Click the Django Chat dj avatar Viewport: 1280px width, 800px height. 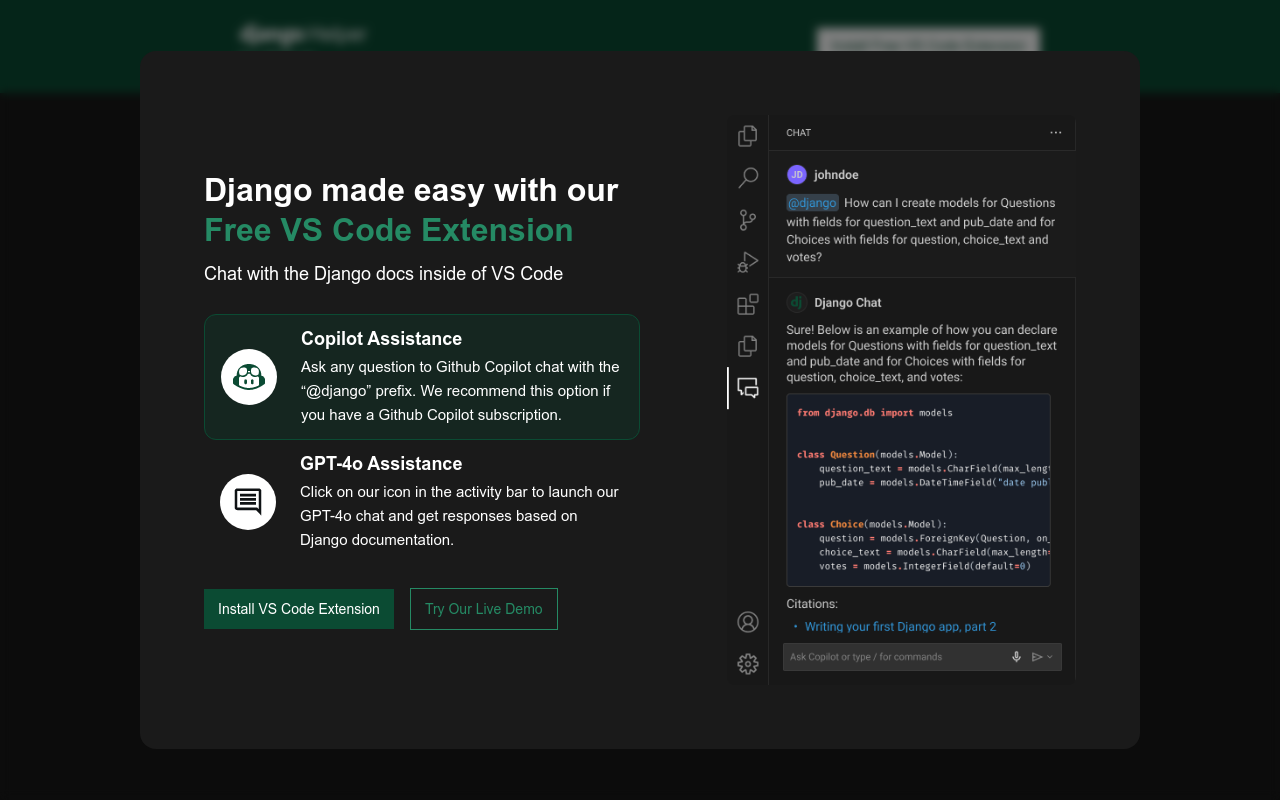click(x=797, y=302)
